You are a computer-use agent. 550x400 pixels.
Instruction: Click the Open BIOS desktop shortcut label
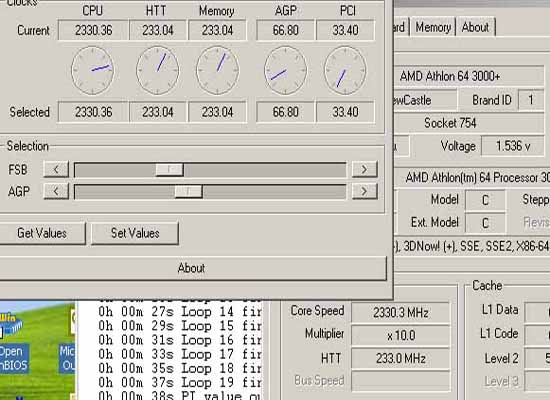(13, 358)
